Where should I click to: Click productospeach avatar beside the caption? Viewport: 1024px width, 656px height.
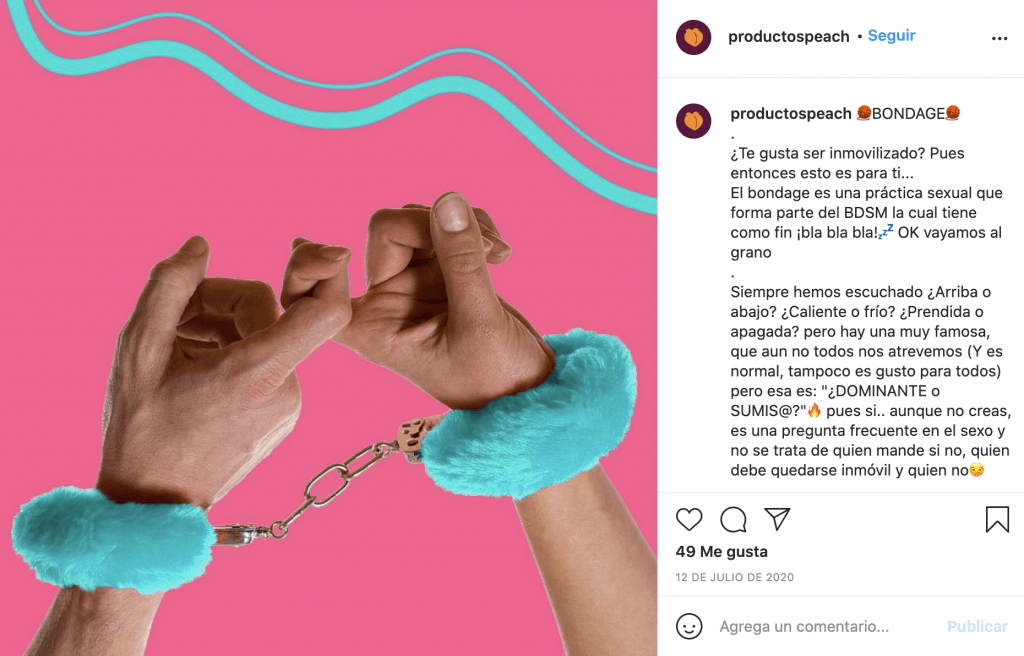[694, 121]
